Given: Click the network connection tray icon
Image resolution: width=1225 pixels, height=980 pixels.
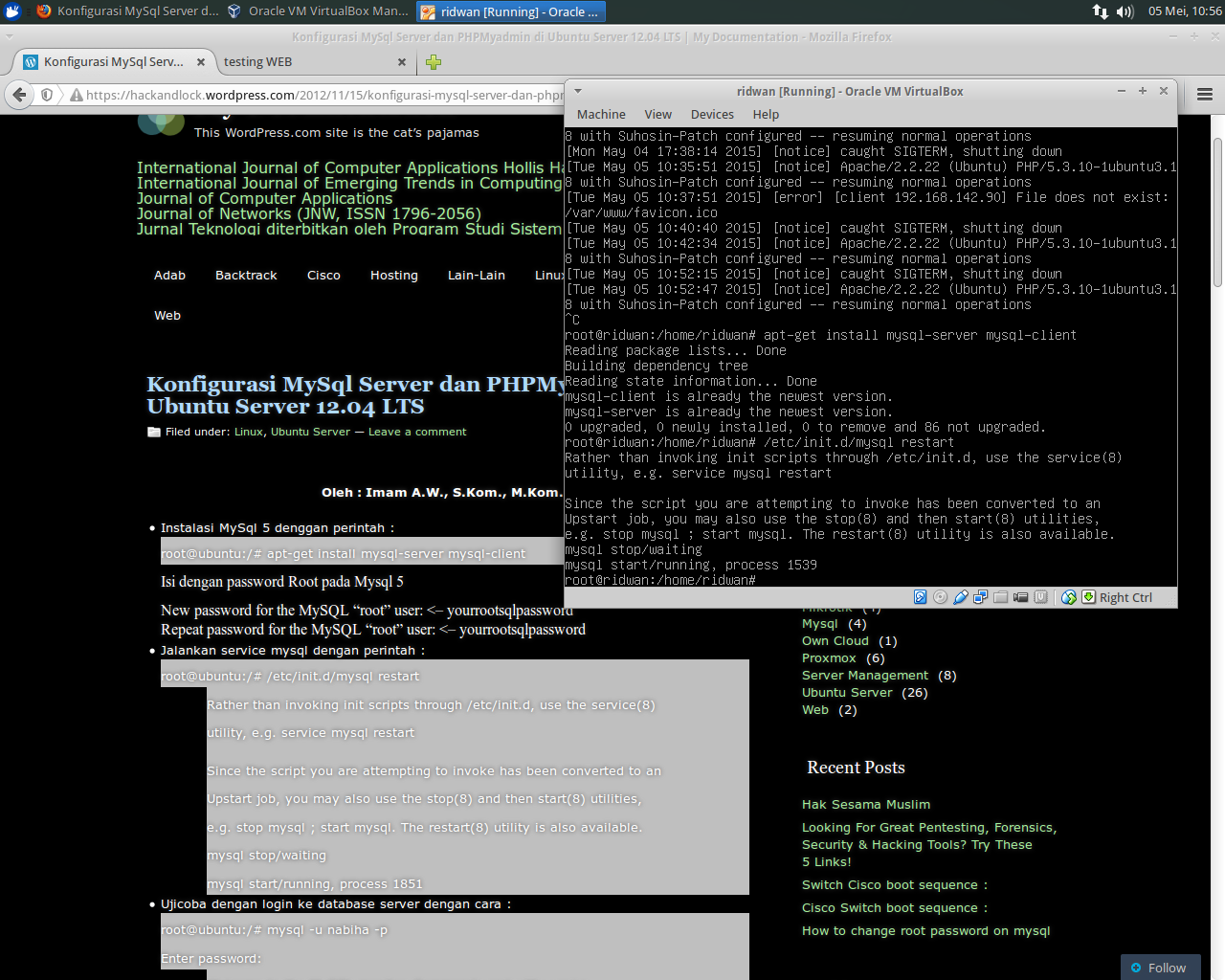Looking at the screenshot, I should coord(1101,11).
